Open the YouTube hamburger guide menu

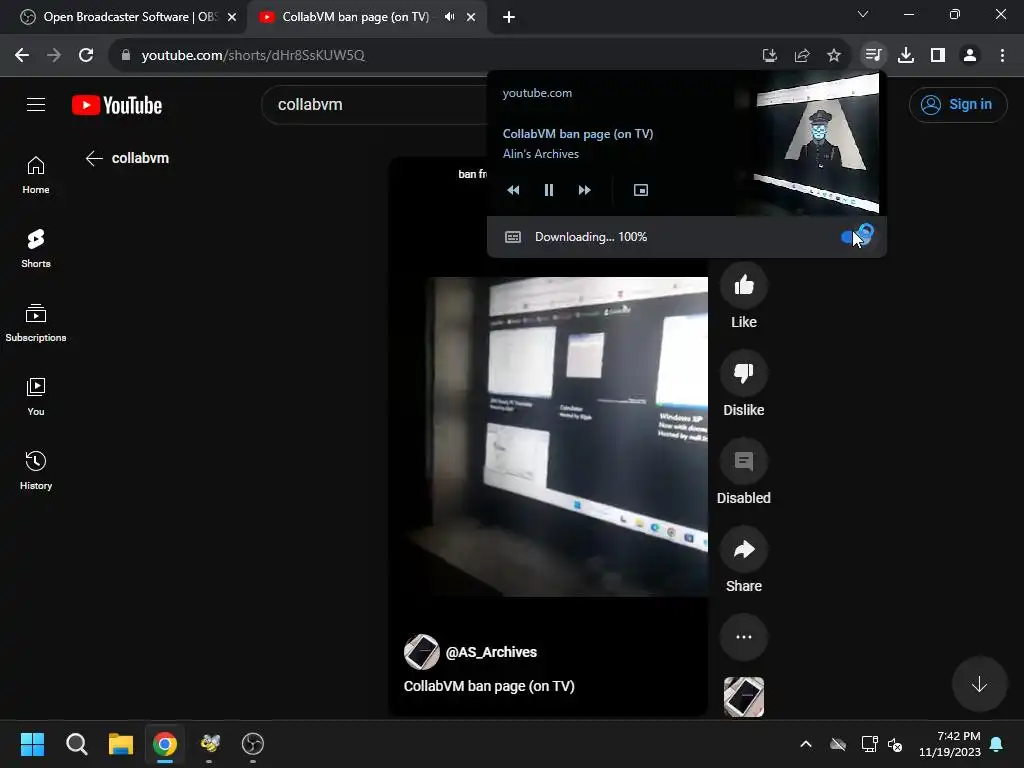coord(36,104)
